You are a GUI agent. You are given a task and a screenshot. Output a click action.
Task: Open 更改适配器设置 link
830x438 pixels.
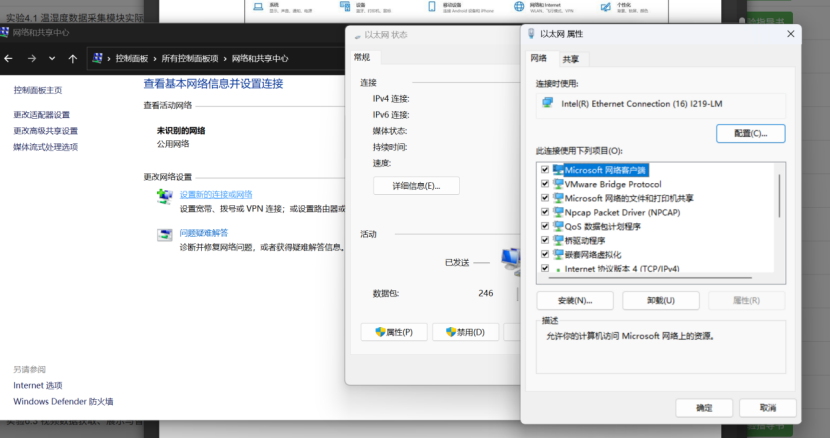pyautogui.click(x=41, y=114)
